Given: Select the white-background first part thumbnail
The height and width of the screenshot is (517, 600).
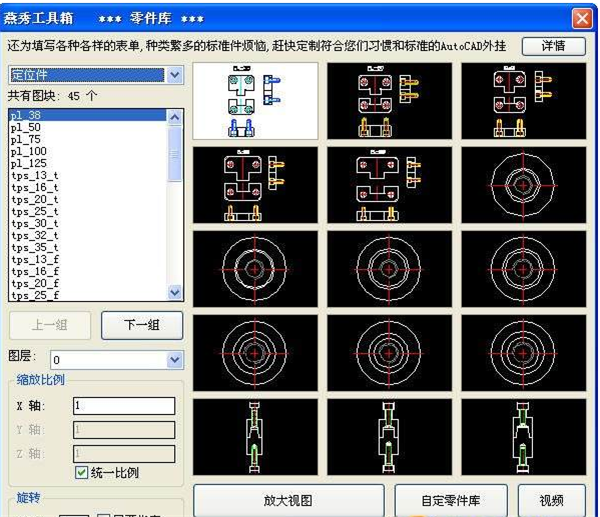Looking at the screenshot, I should (255, 102).
